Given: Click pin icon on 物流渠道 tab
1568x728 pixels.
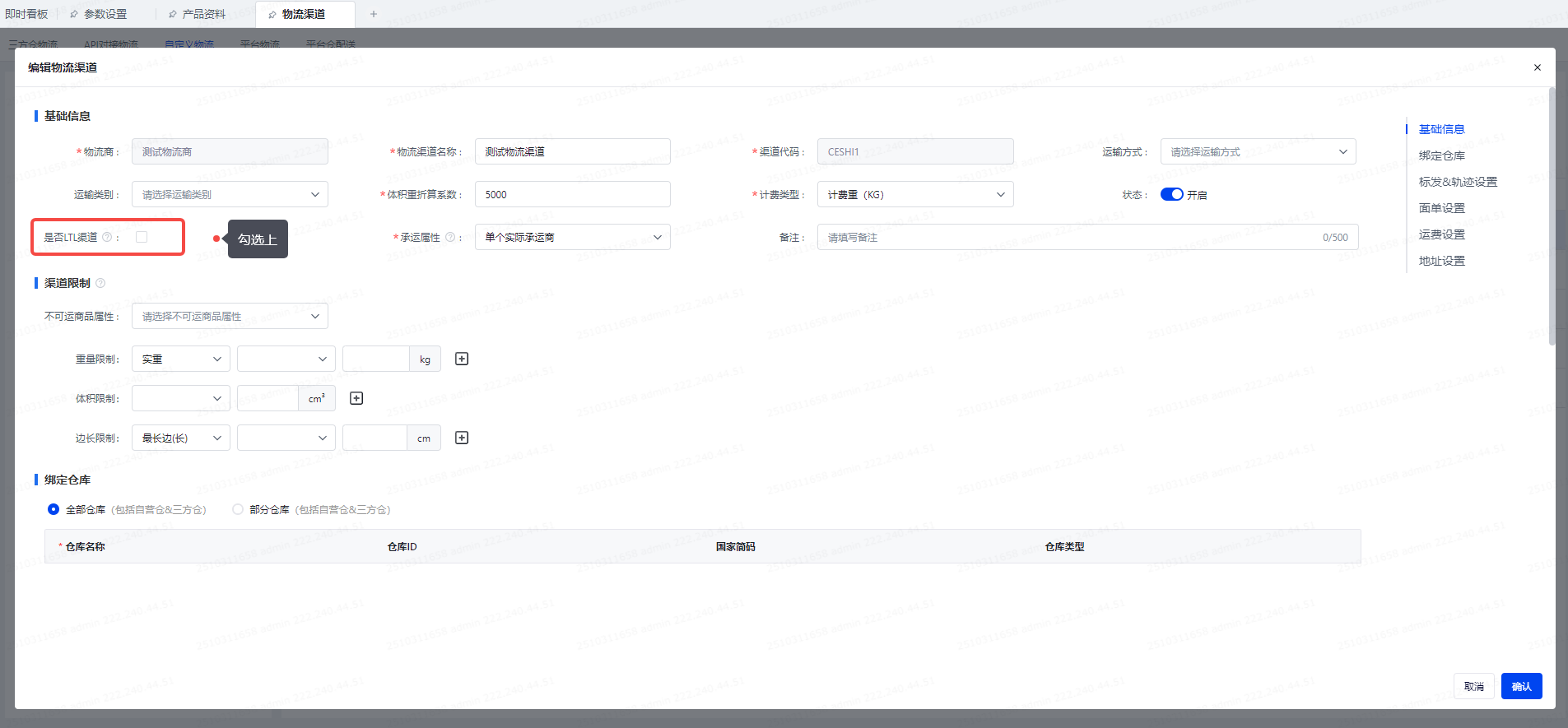Looking at the screenshot, I should (272, 14).
